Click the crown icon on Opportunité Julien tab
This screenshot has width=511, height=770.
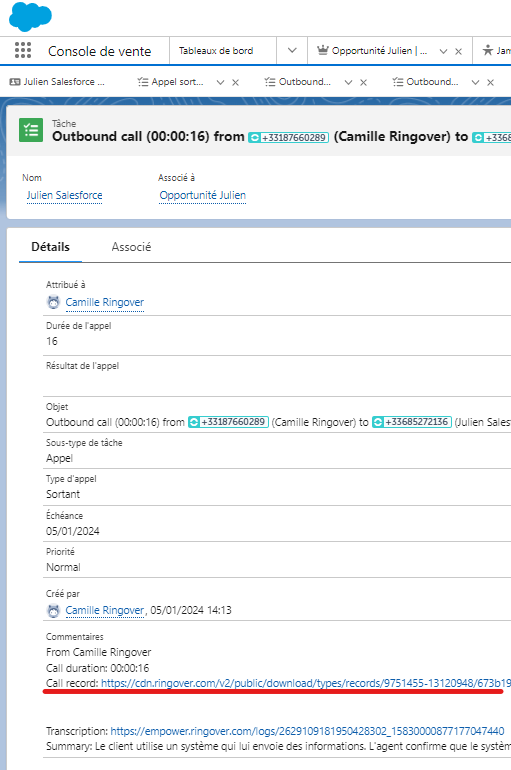click(x=323, y=50)
